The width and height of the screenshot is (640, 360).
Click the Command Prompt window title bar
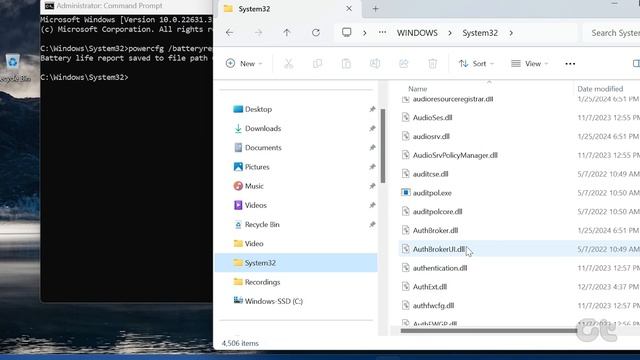[127, 6]
